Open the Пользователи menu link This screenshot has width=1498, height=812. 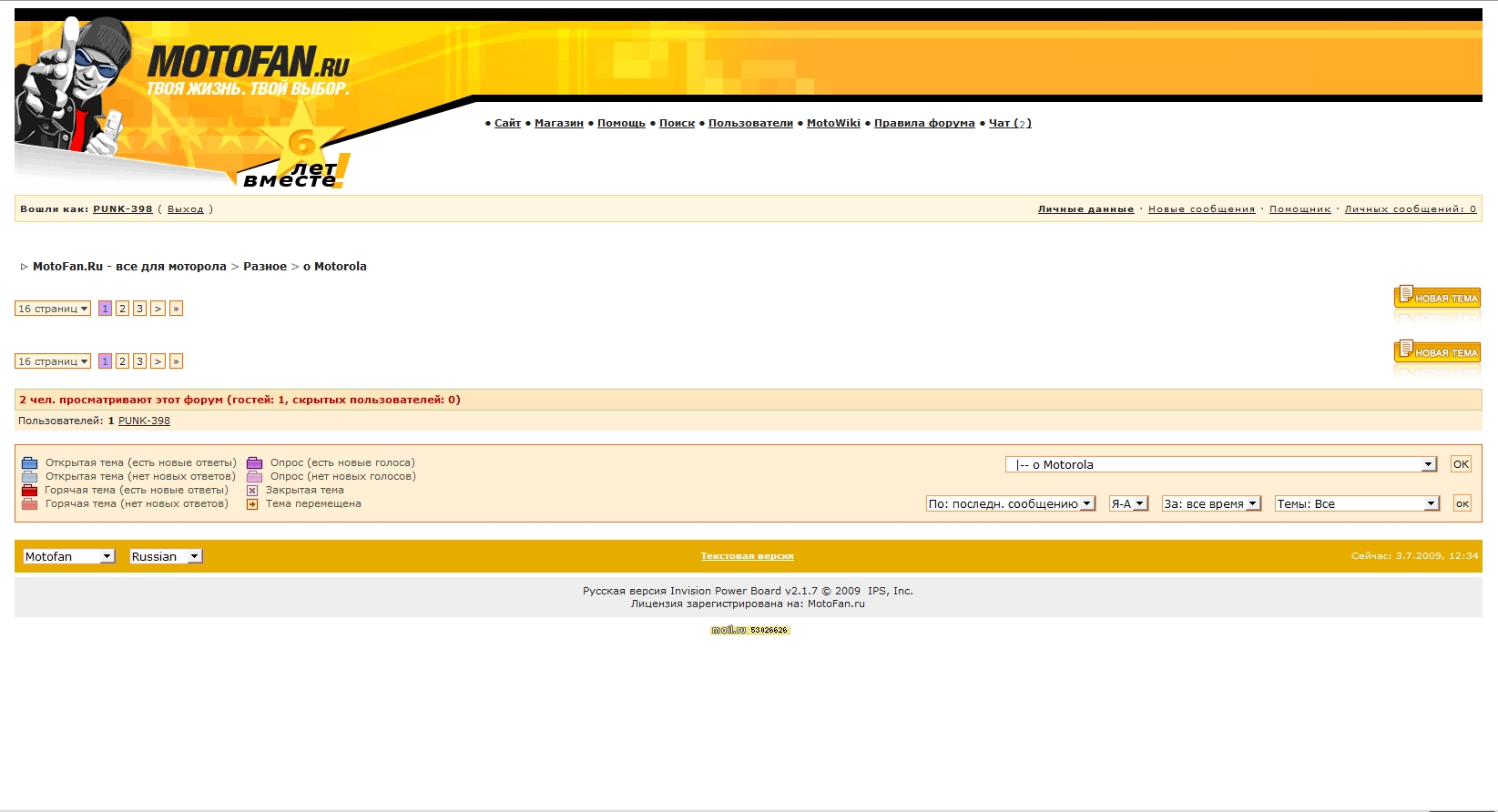coord(750,123)
